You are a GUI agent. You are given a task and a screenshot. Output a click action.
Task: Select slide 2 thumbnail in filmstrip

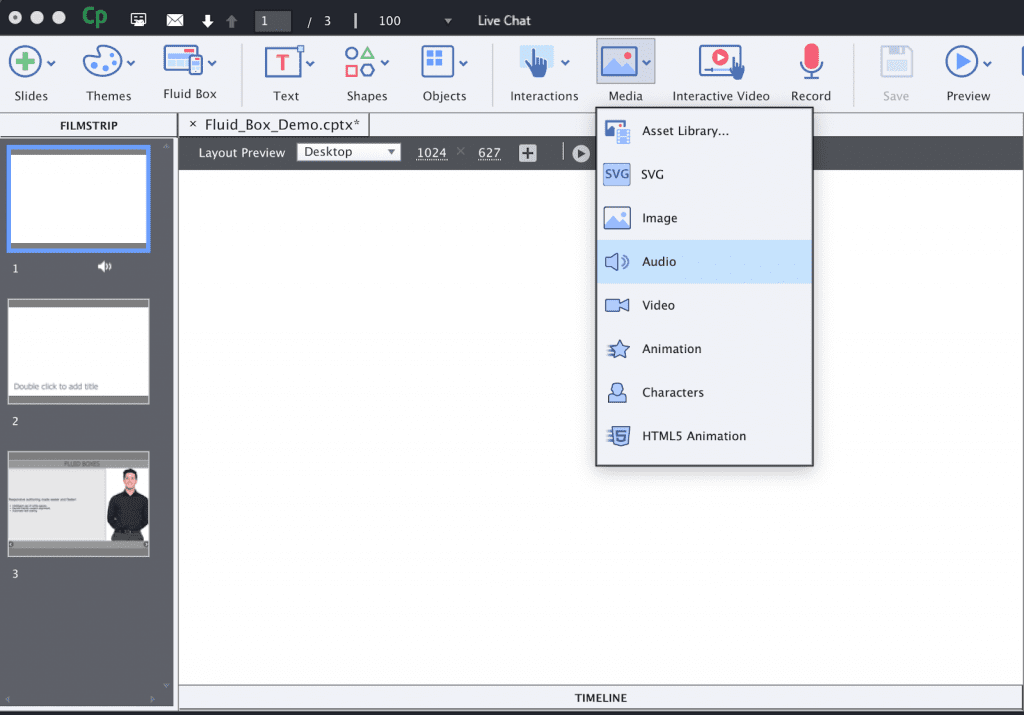[x=78, y=351]
